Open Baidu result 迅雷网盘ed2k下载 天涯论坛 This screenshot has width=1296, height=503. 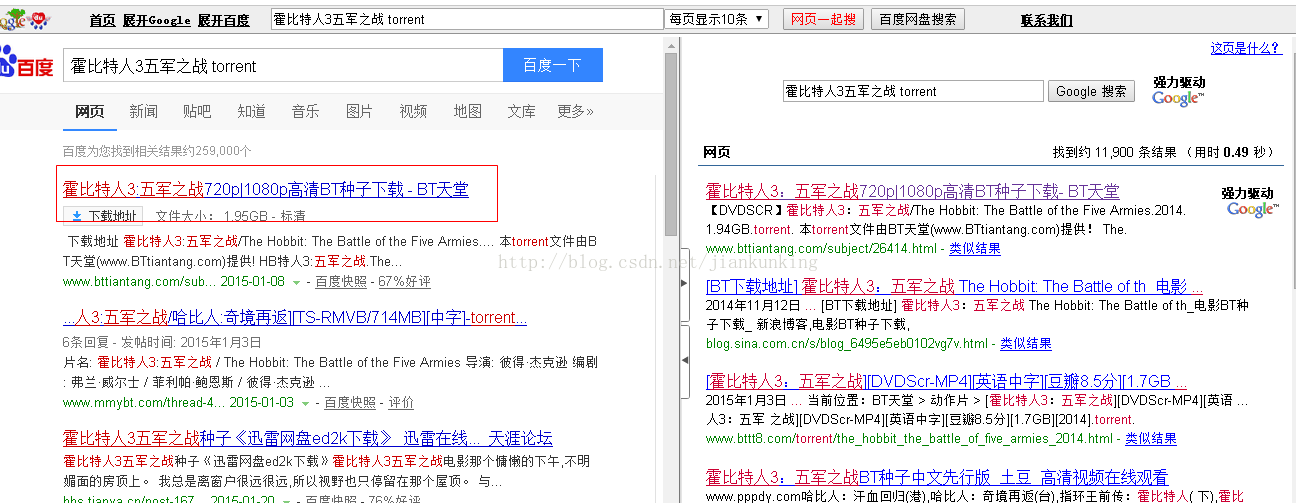click(308, 439)
